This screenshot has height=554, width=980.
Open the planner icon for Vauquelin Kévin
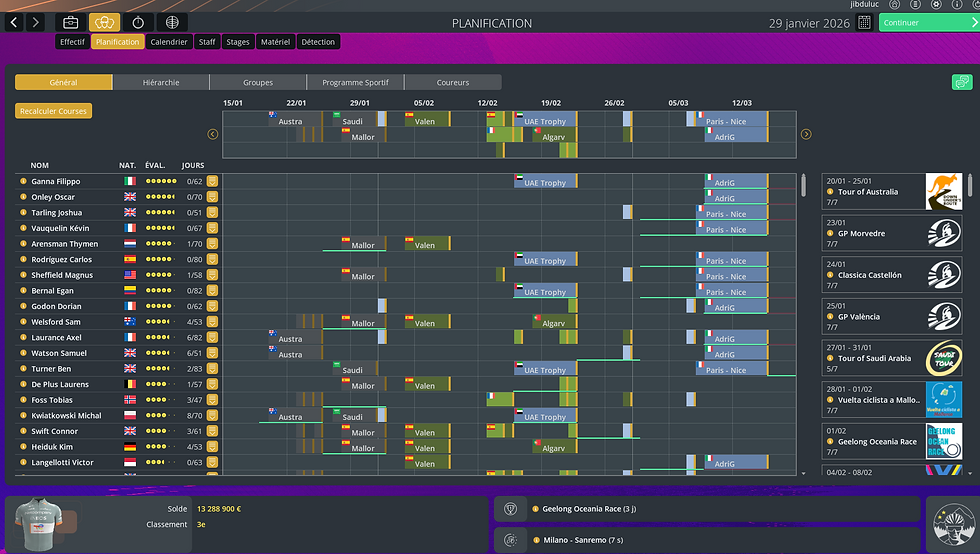coord(212,228)
